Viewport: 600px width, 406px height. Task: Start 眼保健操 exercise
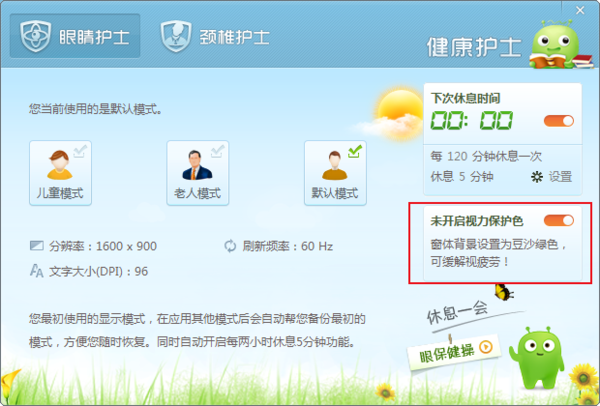[454, 352]
